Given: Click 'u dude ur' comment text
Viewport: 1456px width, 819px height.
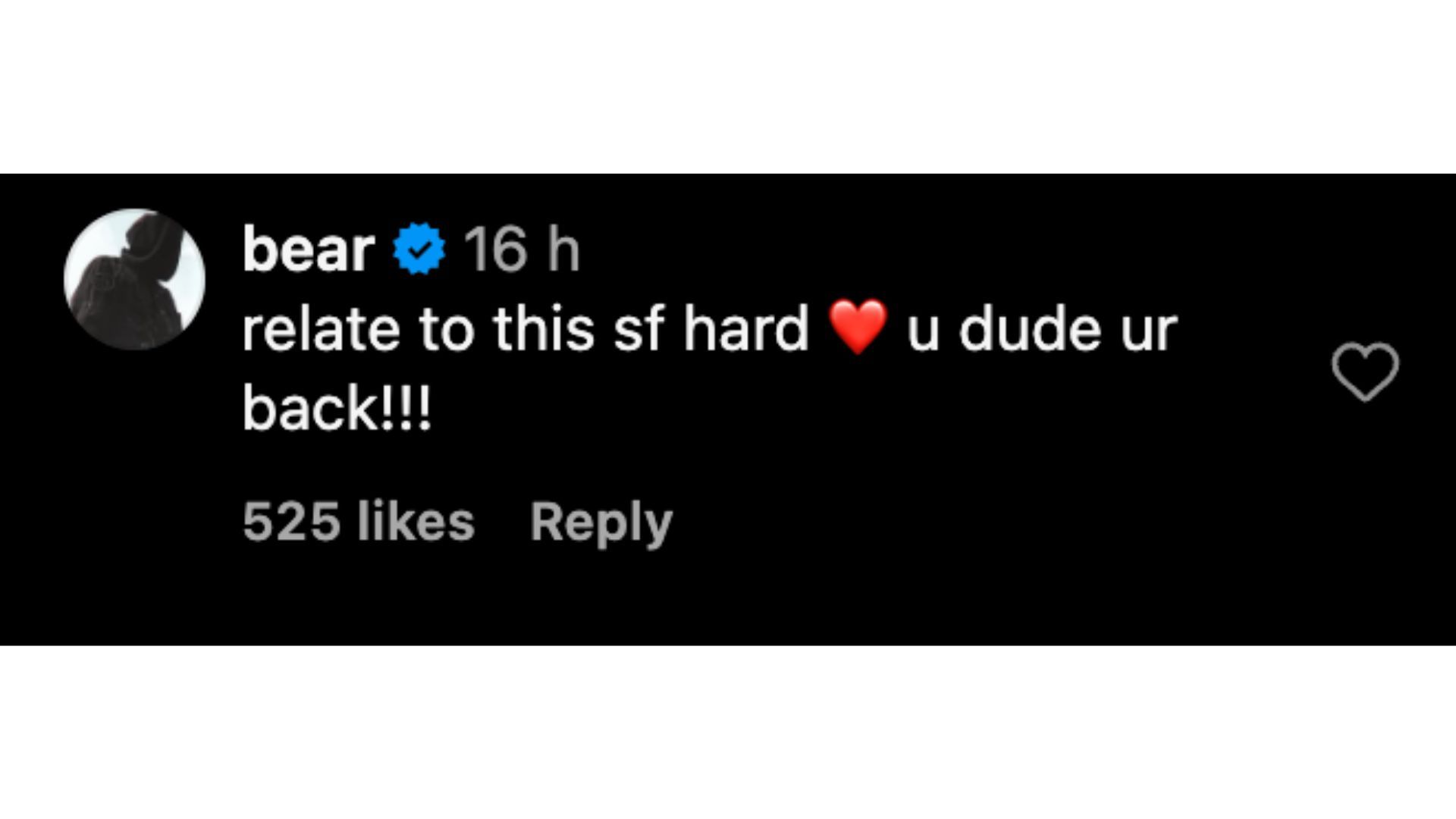Looking at the screenshot, I should click(x=1041, y=329).
